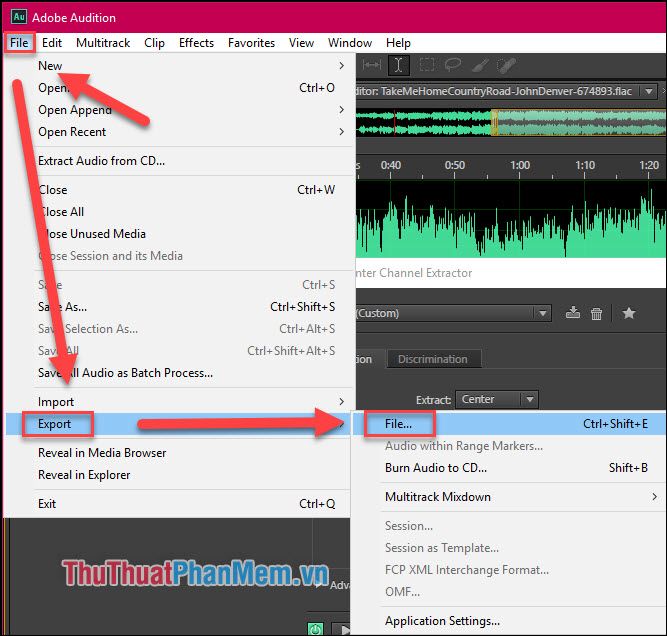Choose Burn Audio to CD...
This screenshot has width=667, height=636.
(x=510, y=468)
